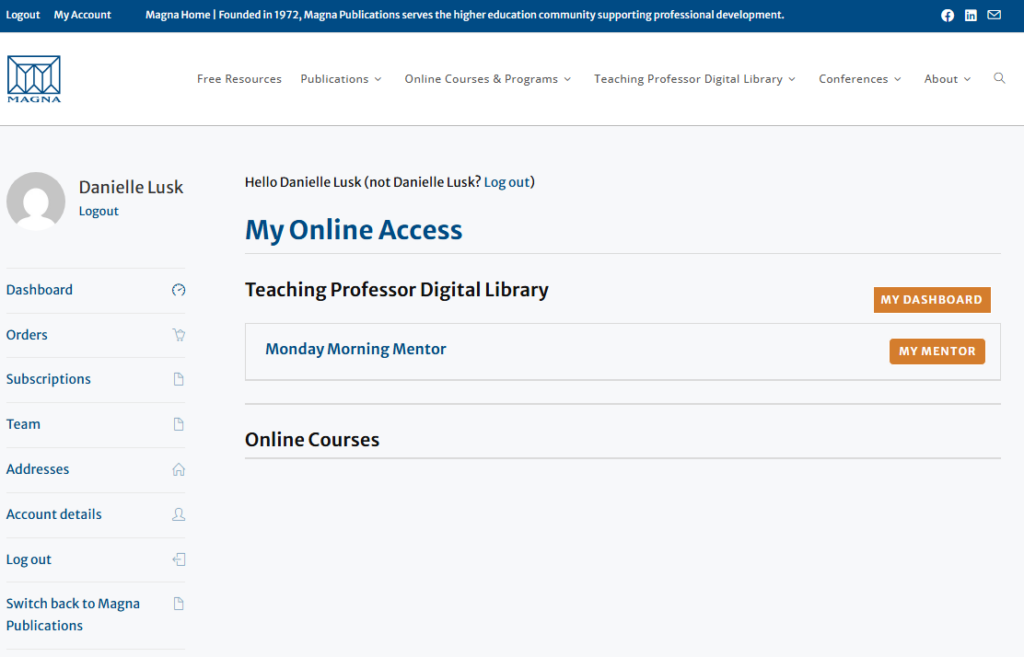
Task: Click the Magna Home link in top bar
Action: (178, 15)
